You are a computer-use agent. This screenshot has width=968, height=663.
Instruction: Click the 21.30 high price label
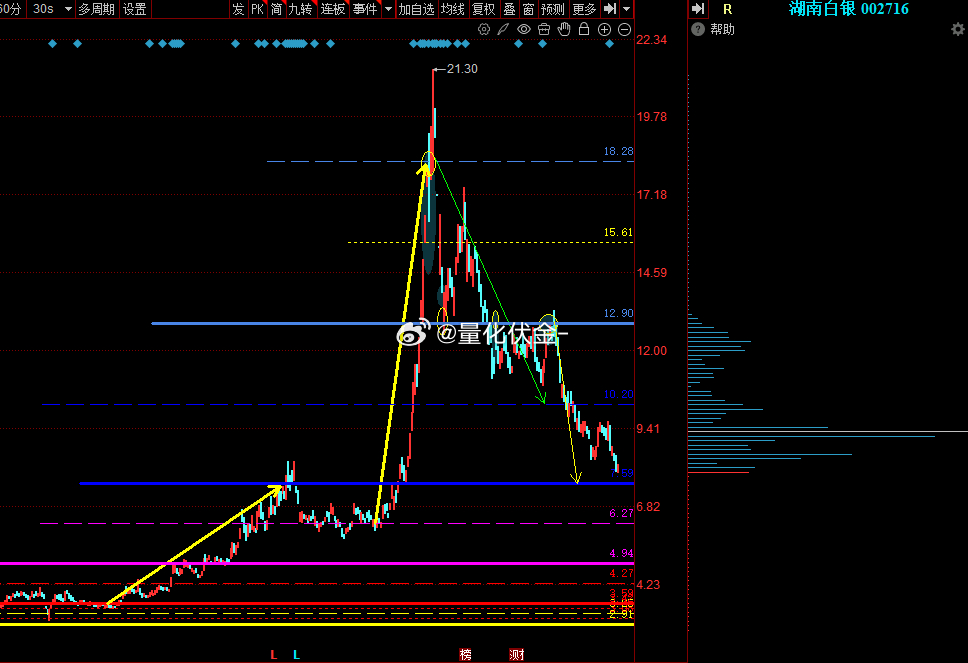(462, 69)
